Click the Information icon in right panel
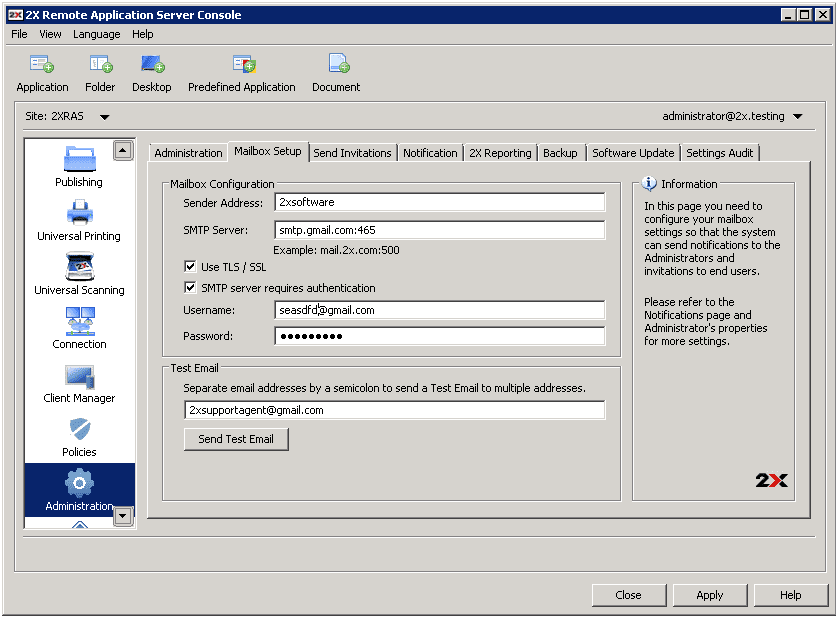 point(649,184)
